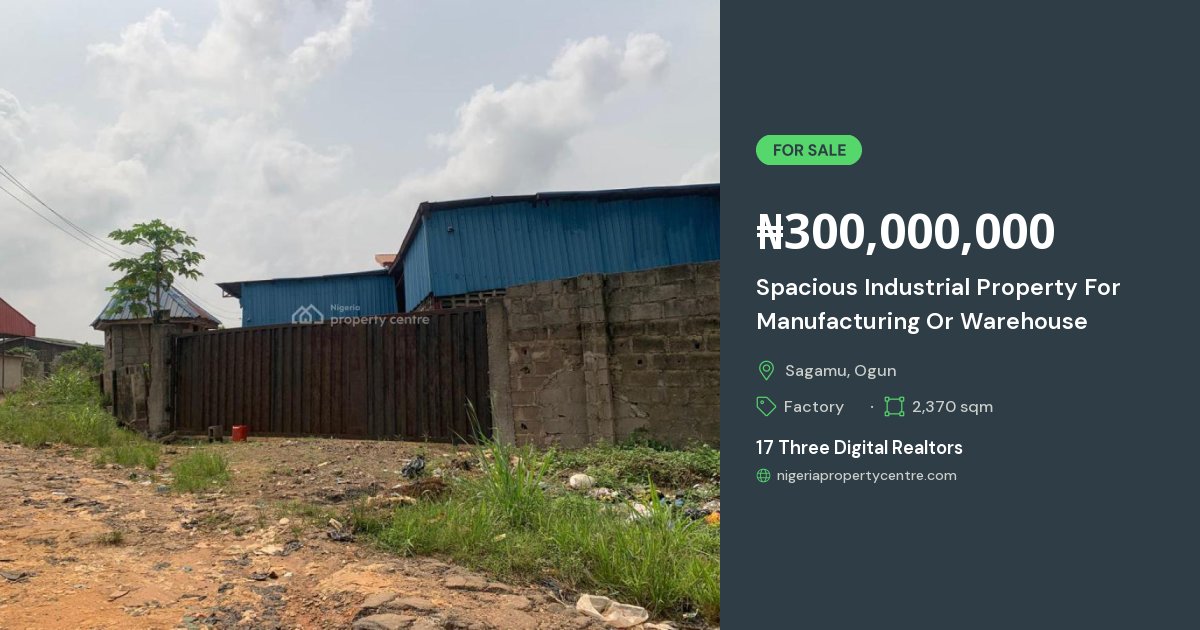Click the Factory property type label
Screen dimensions: 1200x630
[813, 407]
